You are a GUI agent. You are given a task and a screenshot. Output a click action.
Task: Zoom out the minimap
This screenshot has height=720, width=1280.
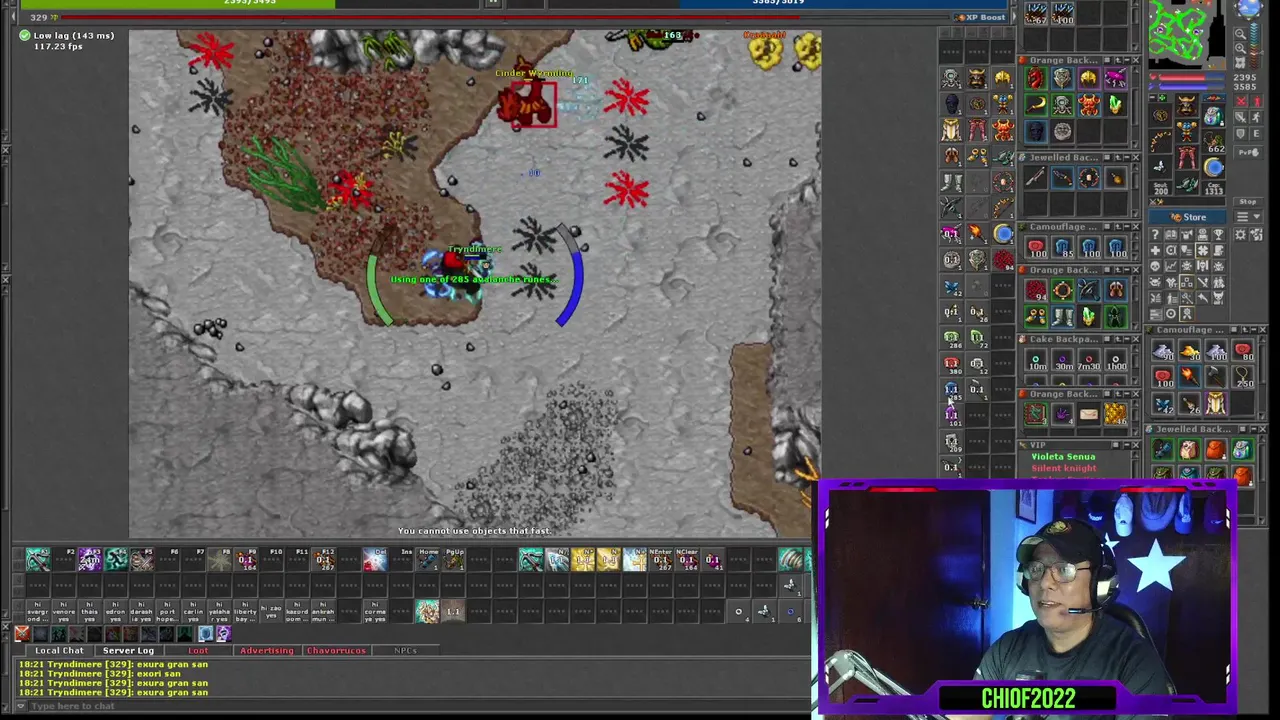(1240, 34)
